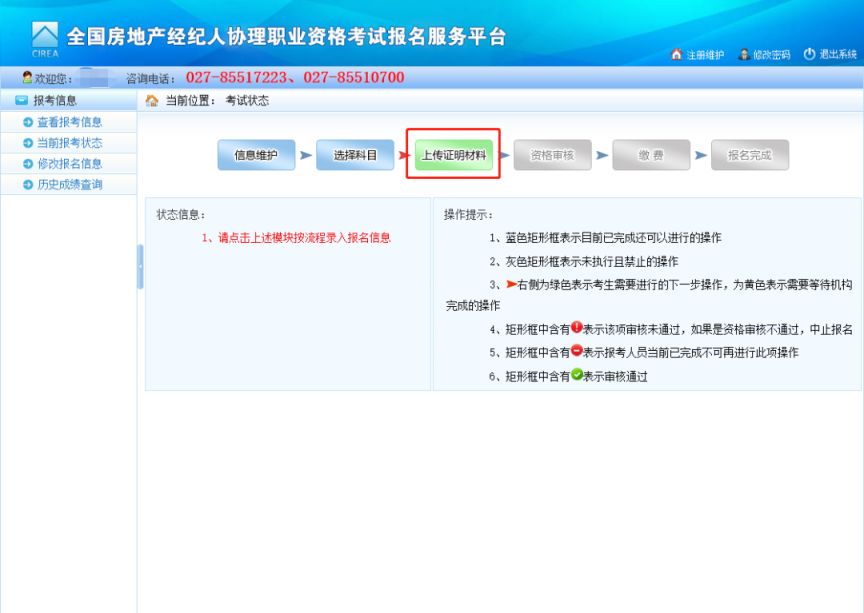Click the arrow icon beside 查看报考信息
Viewport: 864px width, 613px height.
tap(28, 122)
